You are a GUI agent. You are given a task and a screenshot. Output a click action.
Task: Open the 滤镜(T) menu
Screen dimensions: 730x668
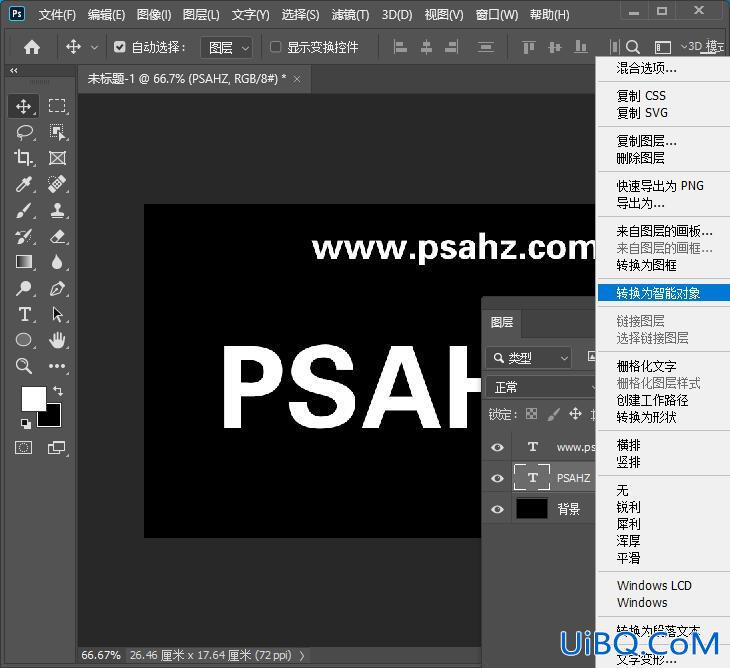pos(350,15)
